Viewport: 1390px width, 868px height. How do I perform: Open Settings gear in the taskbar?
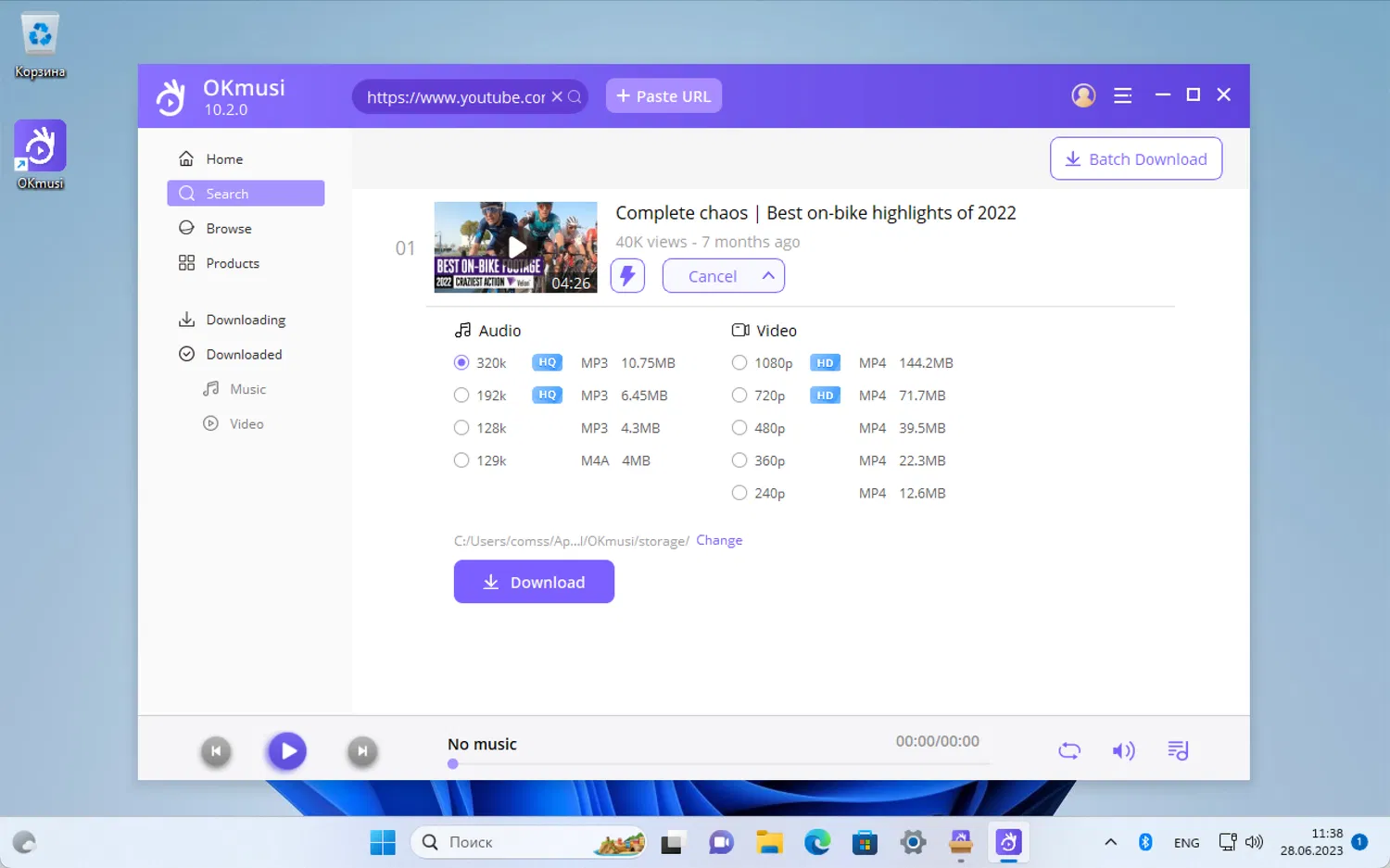coord(913,842)
